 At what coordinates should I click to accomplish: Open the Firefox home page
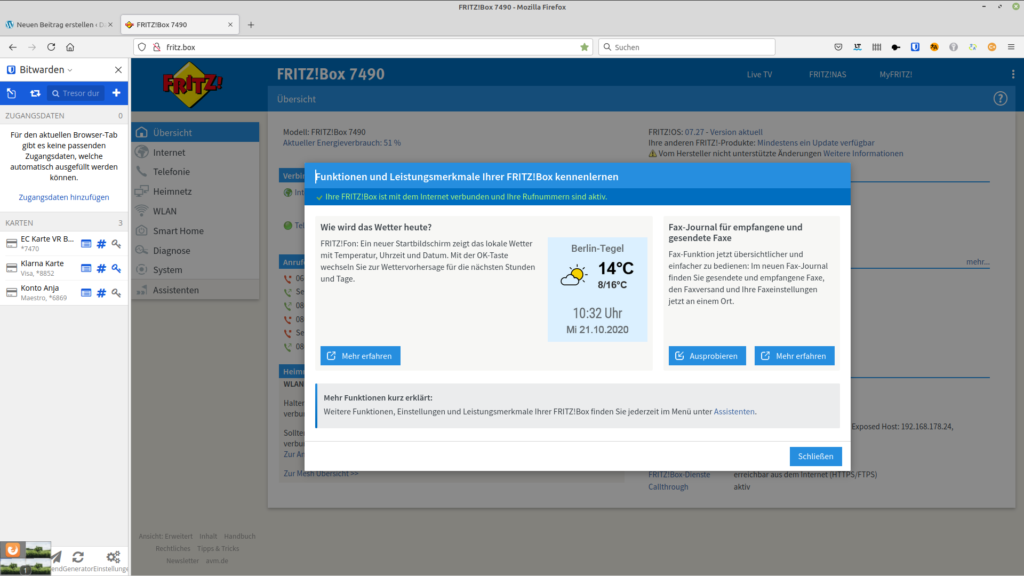(70, 47)
